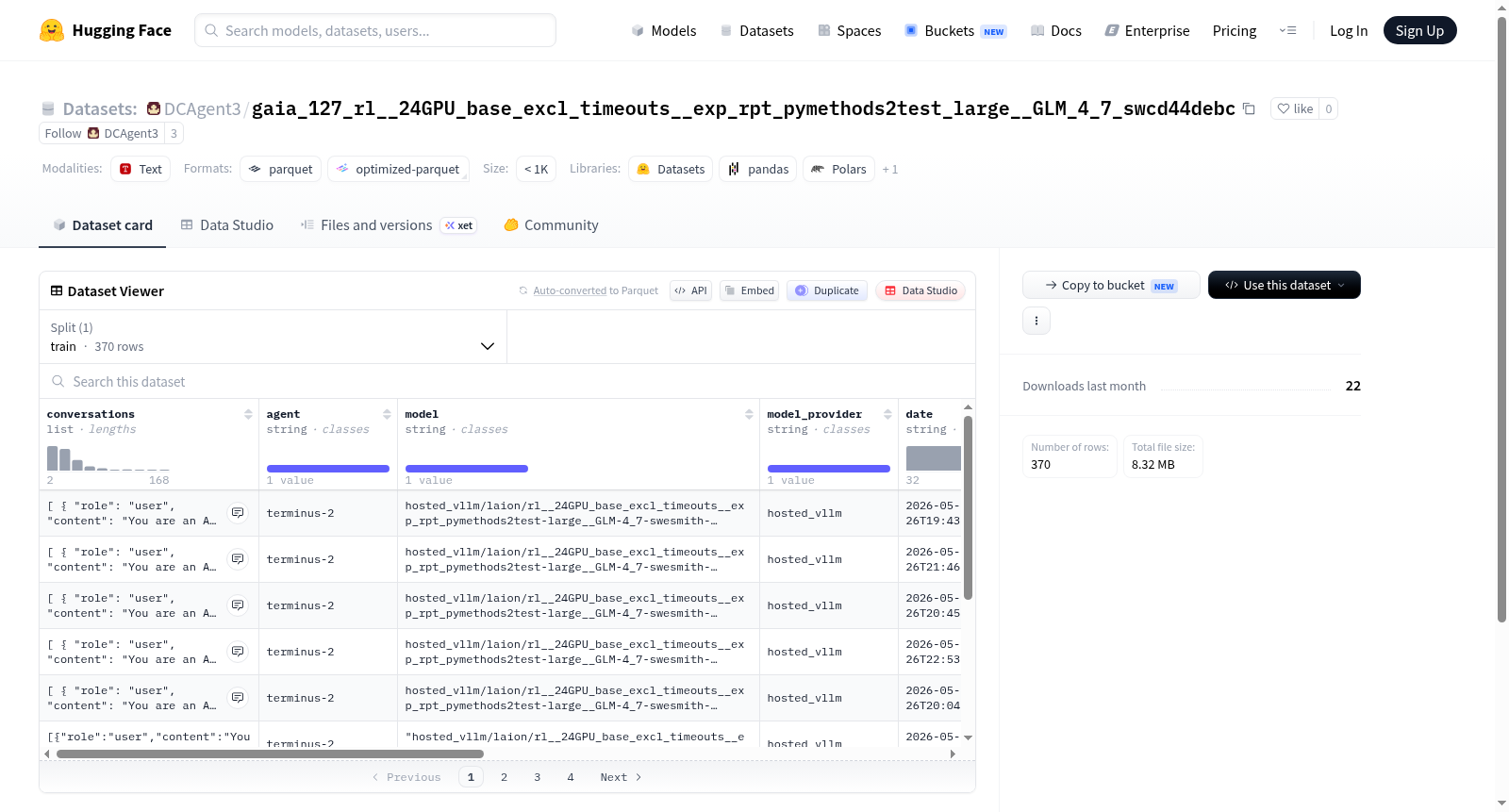The height and width of the screenshot is (812, 1509).
Task: Show the +1 additional libraries
Action: click(x=890, y=169)
